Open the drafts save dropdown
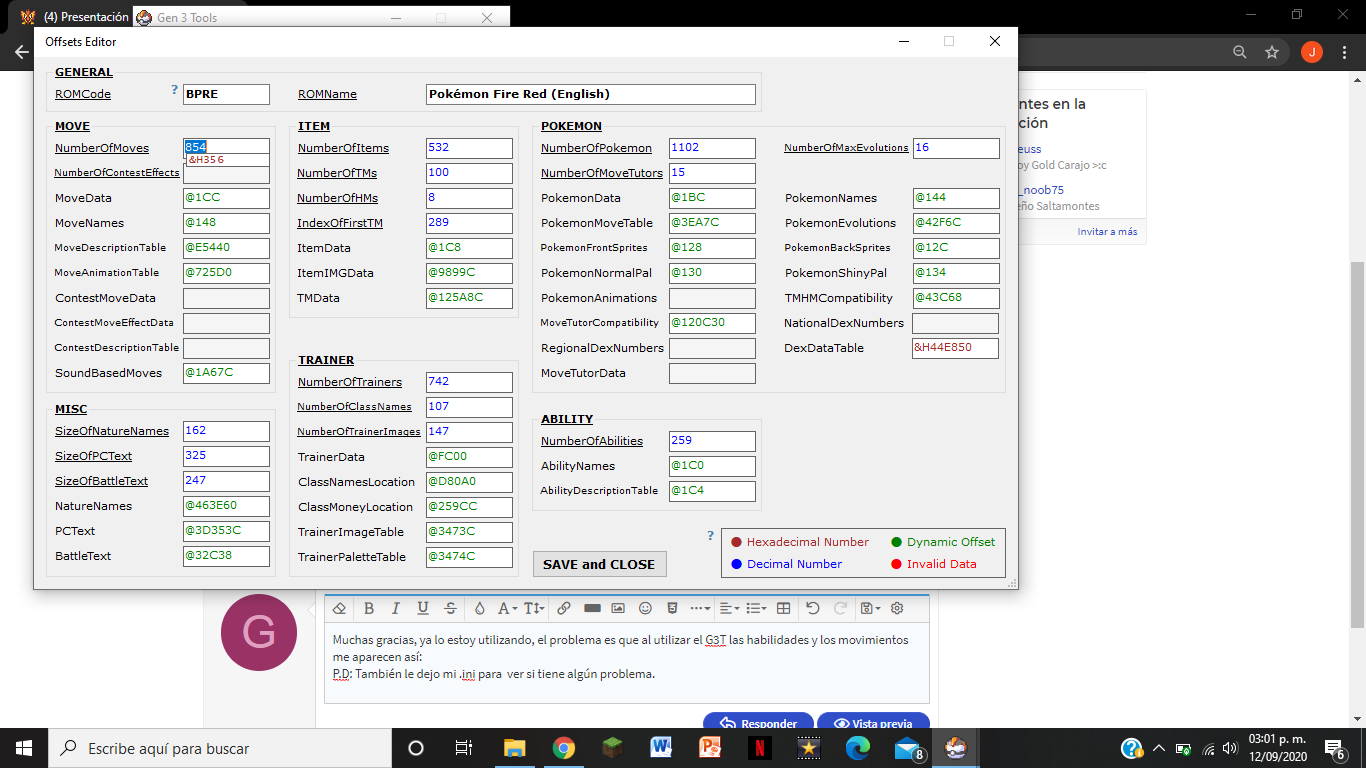Image resolution: width=1366 pixels, height=768 pixels. pyautogui.click(x=869, y=608)
